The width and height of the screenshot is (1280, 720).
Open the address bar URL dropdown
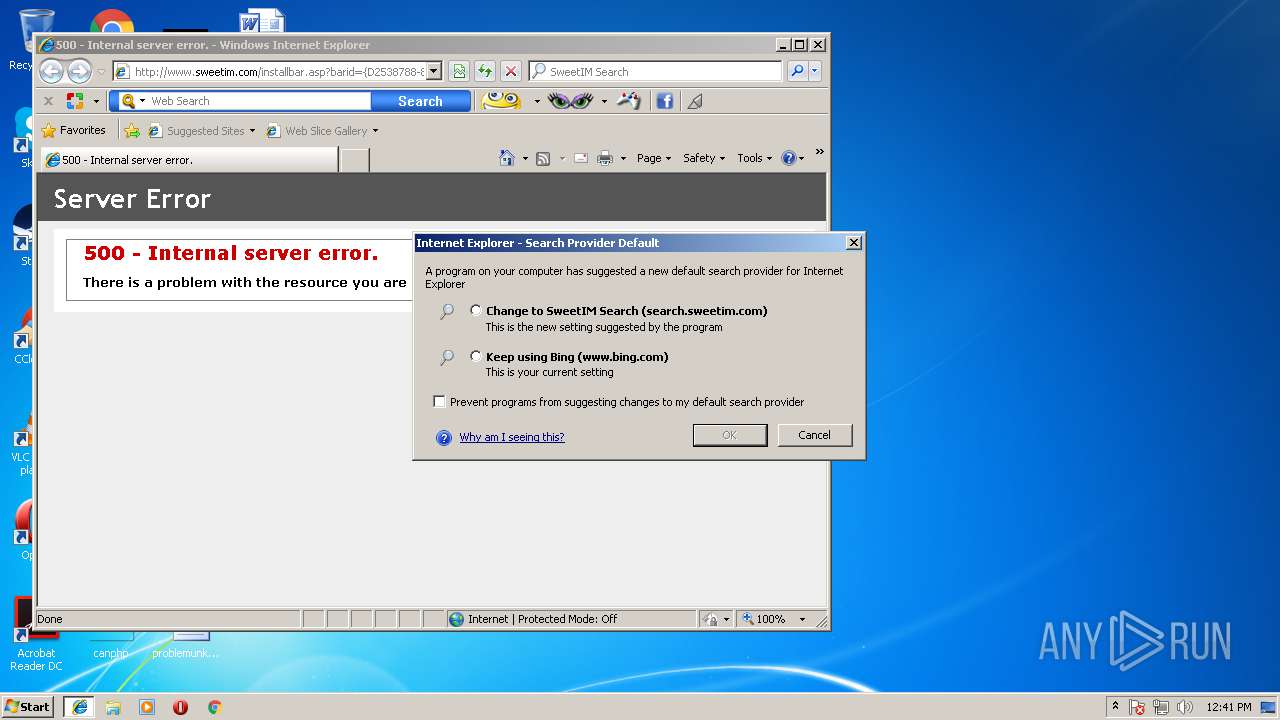click(434, 72)
